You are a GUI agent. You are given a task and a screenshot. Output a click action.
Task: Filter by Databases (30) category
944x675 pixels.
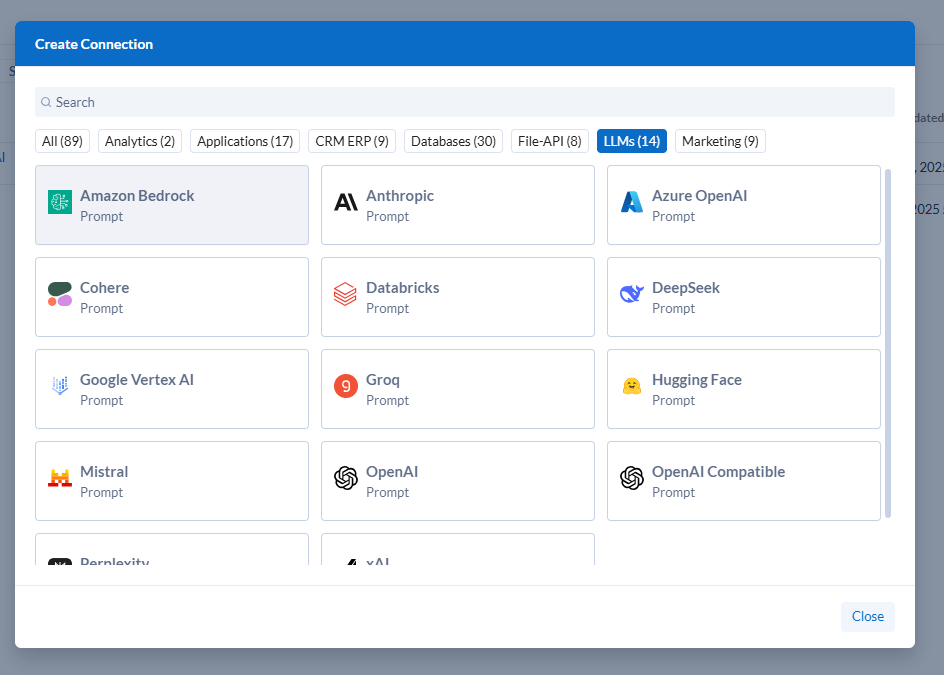453,141
